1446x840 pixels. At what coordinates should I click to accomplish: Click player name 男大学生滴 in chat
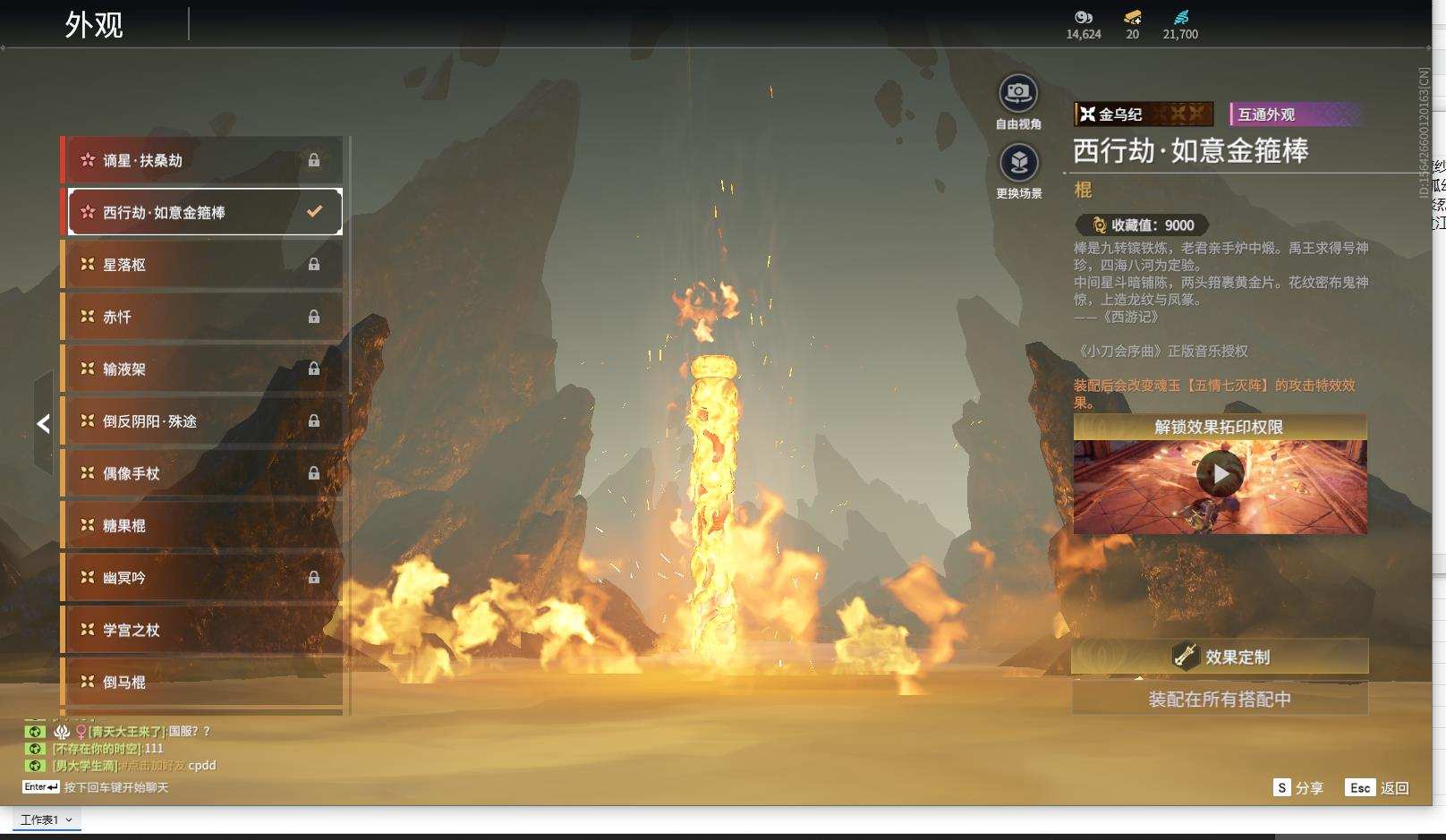[85, 766]
